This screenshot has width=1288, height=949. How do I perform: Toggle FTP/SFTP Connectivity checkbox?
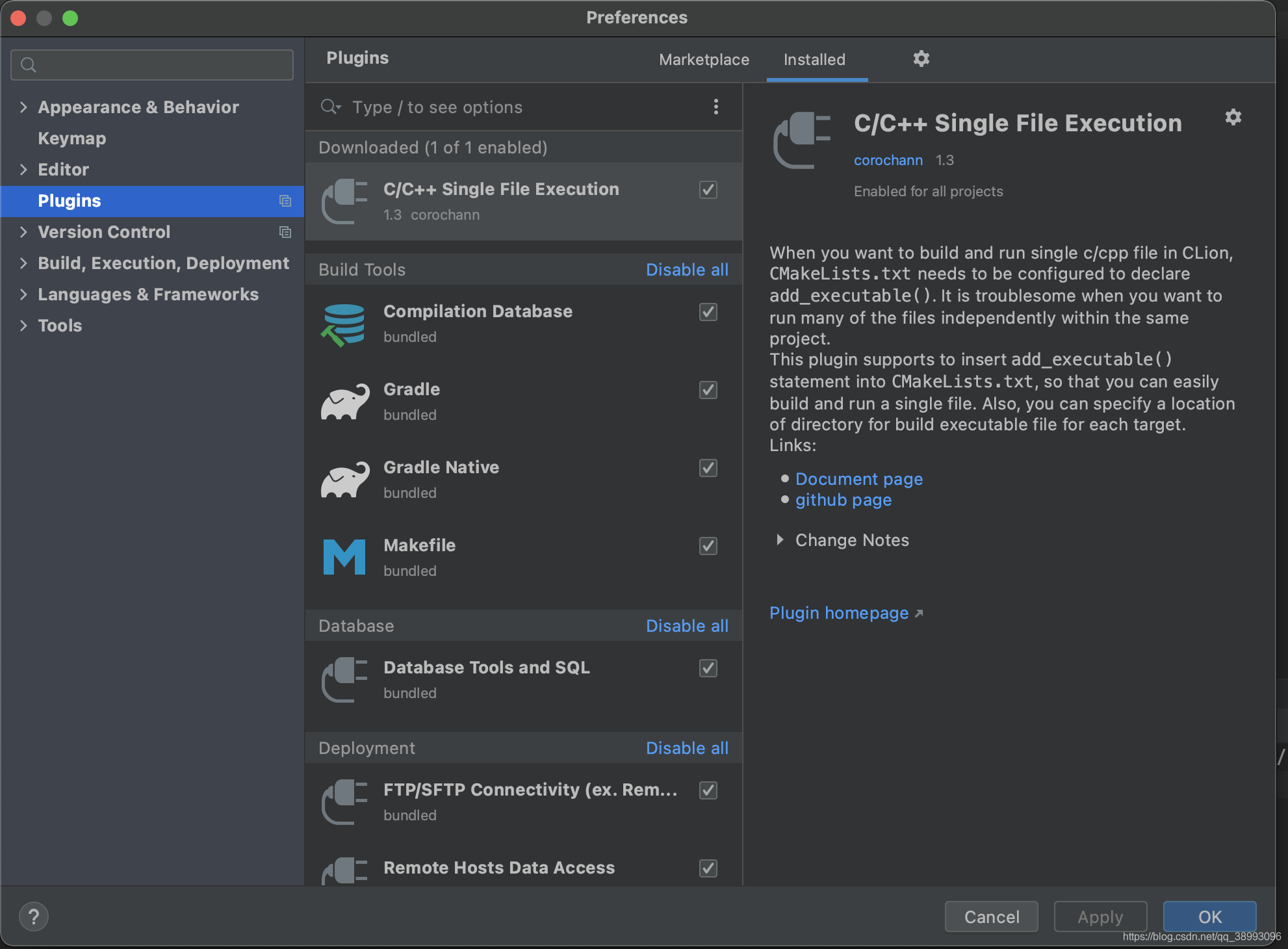click(708, 790)
